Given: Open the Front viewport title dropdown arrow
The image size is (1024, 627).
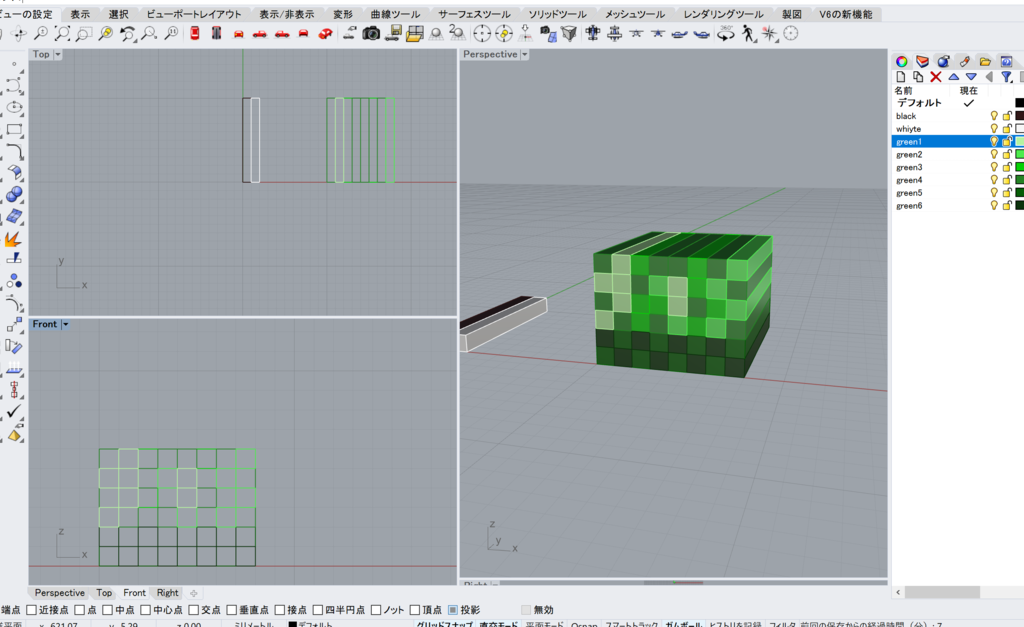Looking at the screenshot, I should 65,324.
